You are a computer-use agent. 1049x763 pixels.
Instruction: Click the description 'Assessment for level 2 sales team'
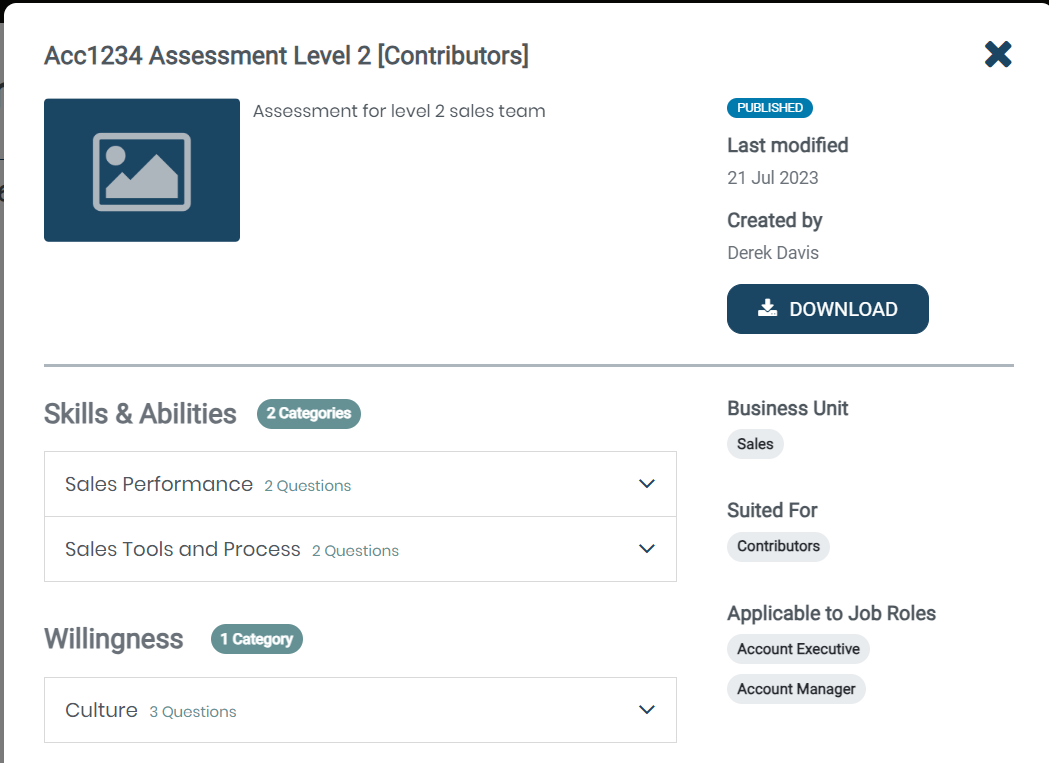click(399, 111)
